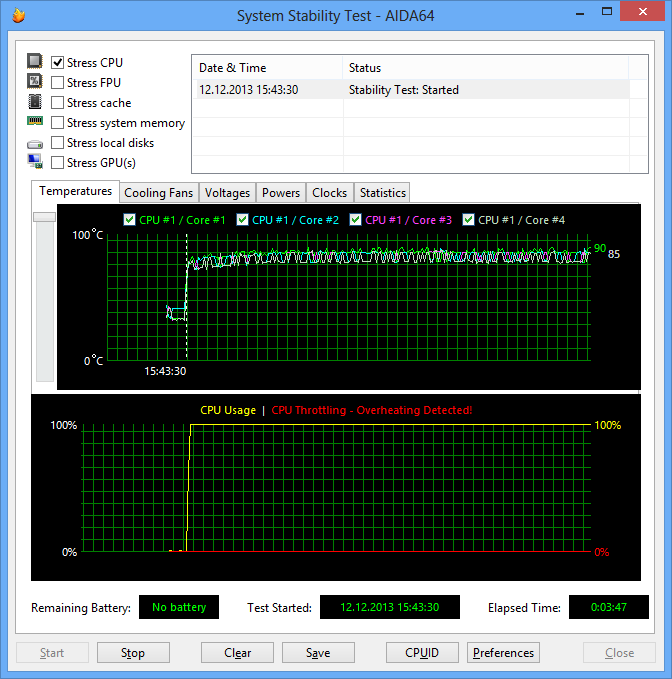The height and width of the screenshot is (679, 672).
Task: Open the Powers tab
Action: pyautogui.click(x=281, y=193)
